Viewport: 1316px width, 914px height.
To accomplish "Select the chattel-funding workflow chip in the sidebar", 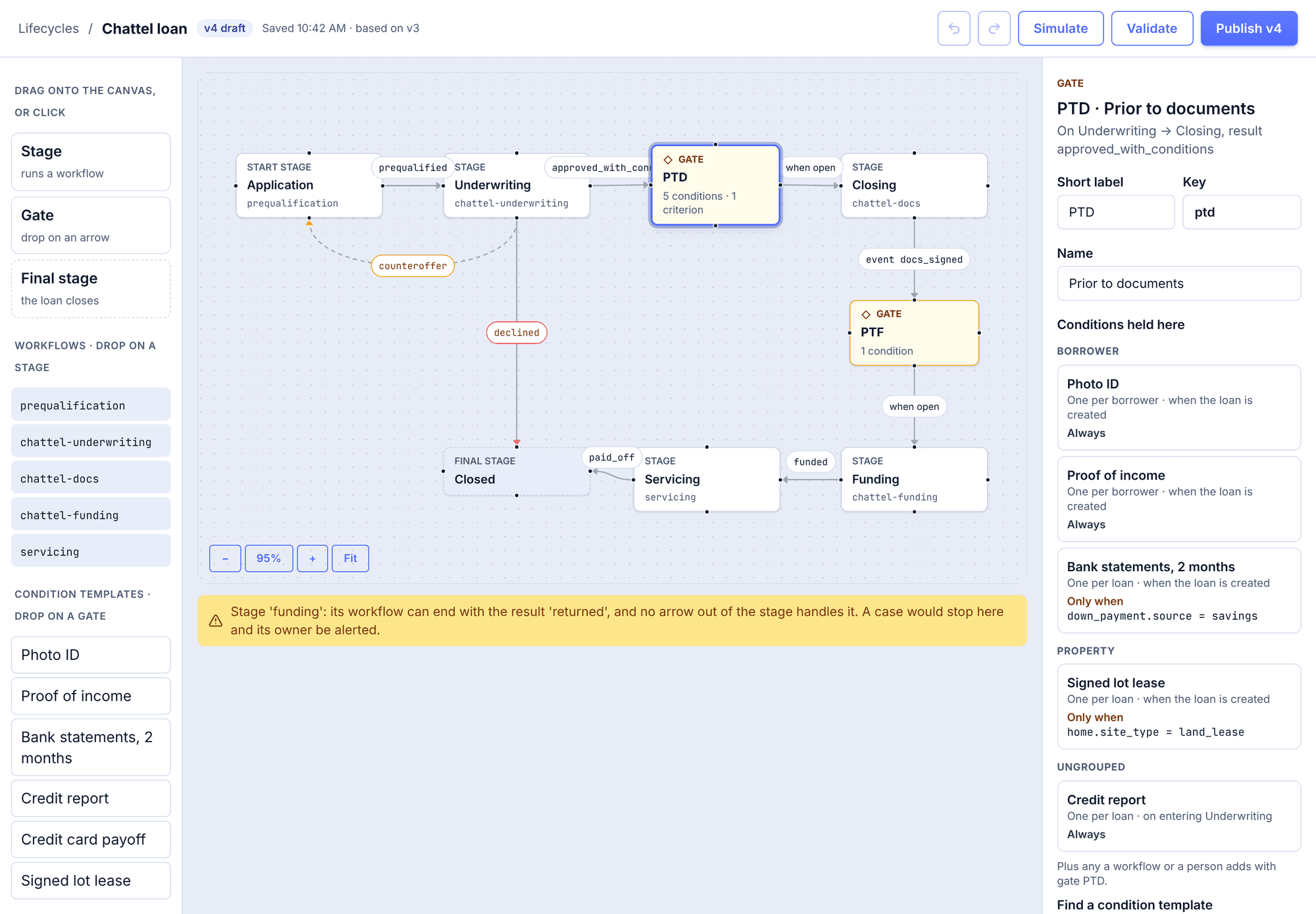I will tap(91, 514).
